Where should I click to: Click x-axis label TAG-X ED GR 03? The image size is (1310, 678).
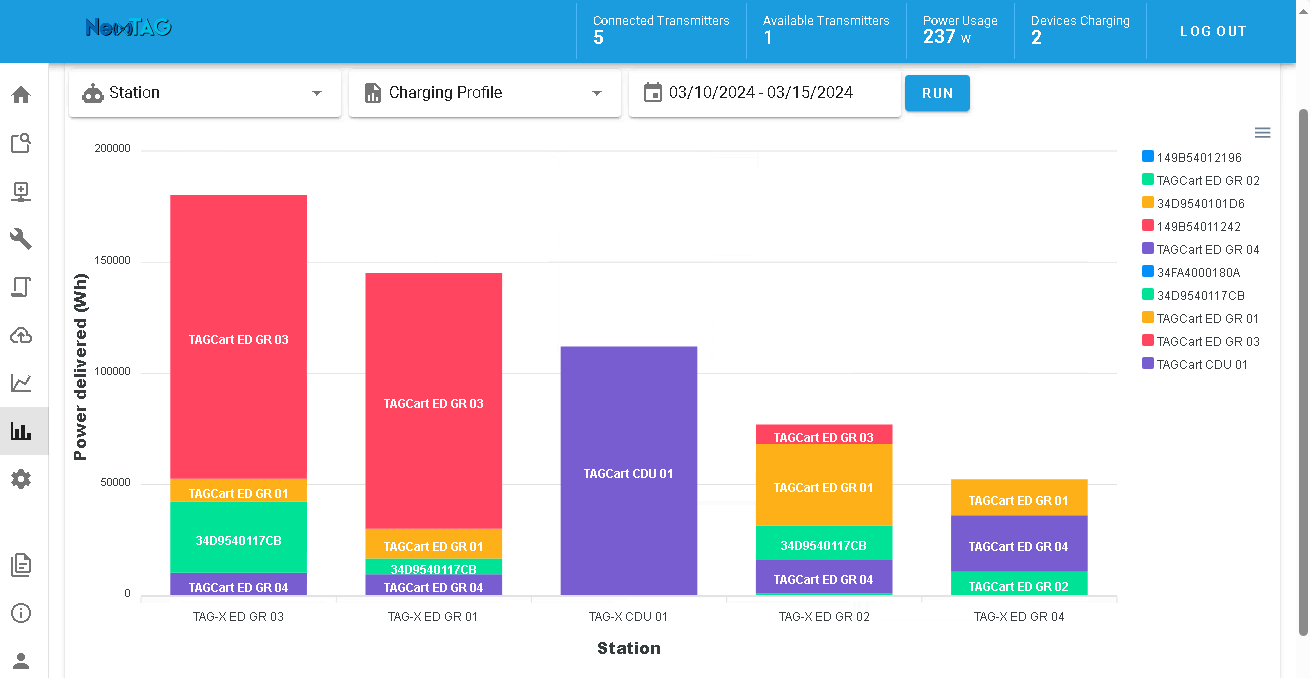238,617
